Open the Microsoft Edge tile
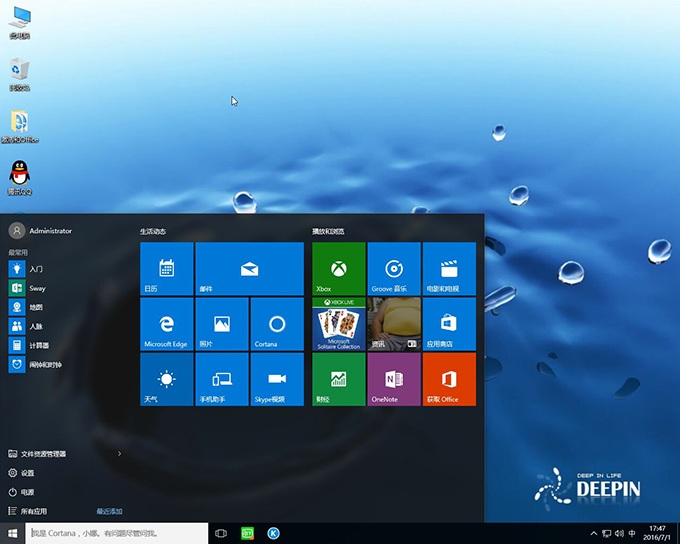Viewport: 680px width, 544px height. coord(167,324)
